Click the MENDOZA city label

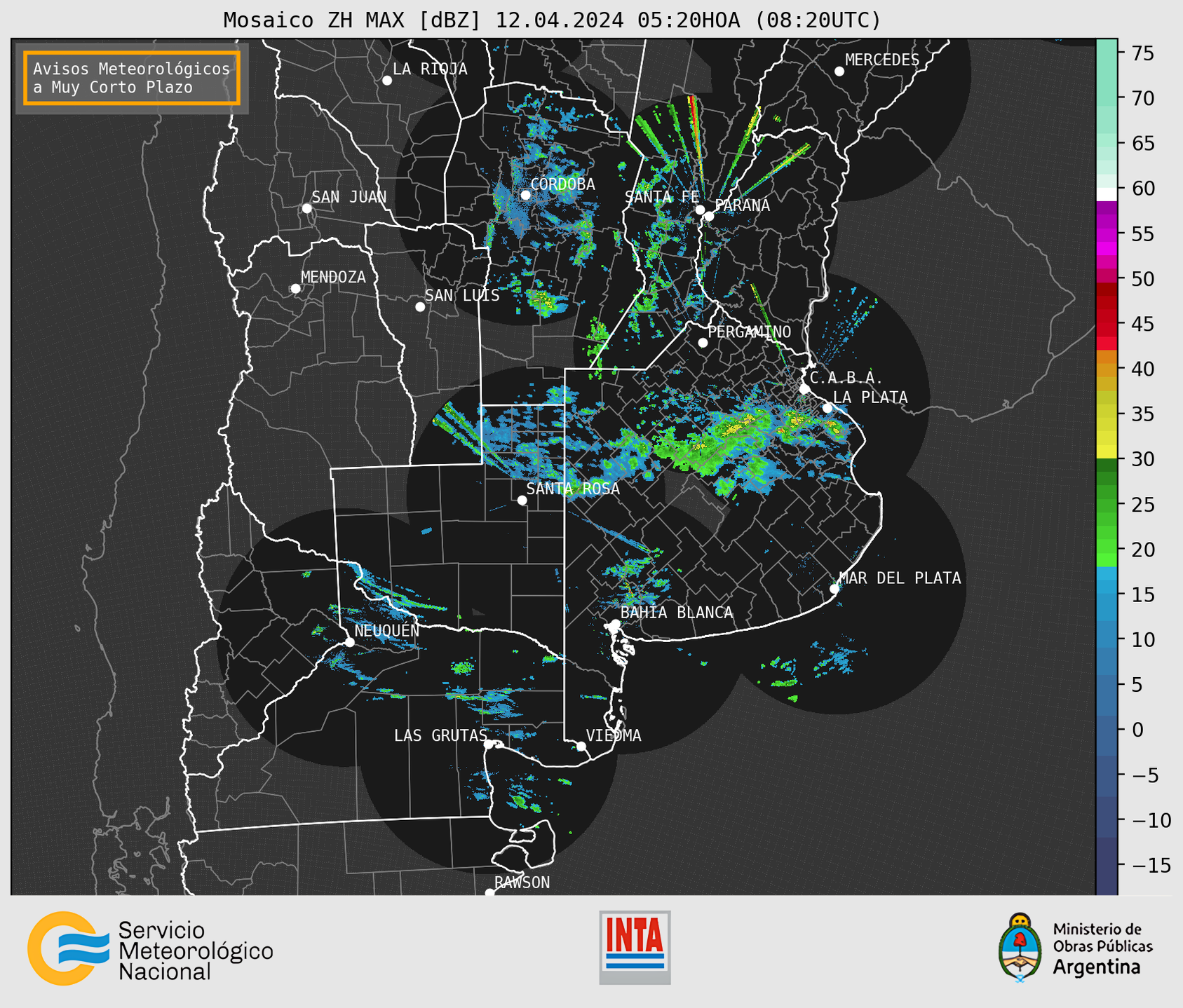tap(333, 277)
